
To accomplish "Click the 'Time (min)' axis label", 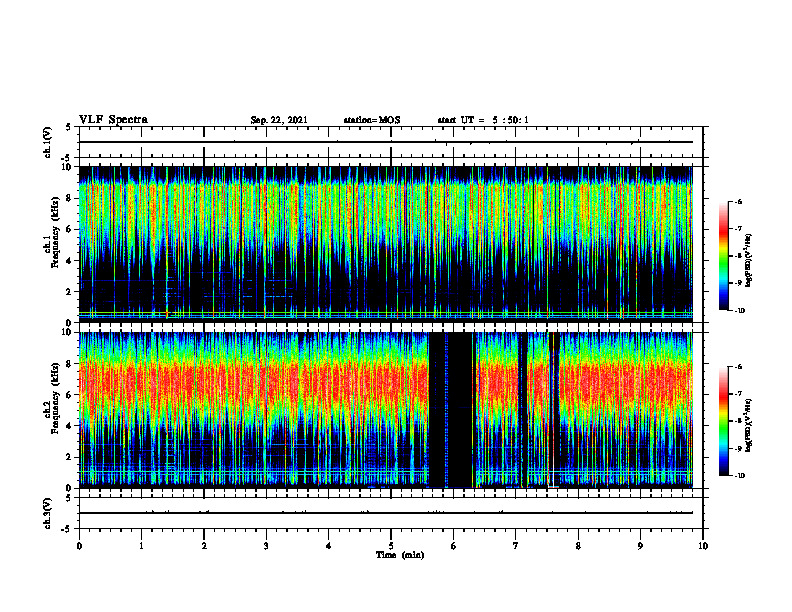I will point(400,555).
